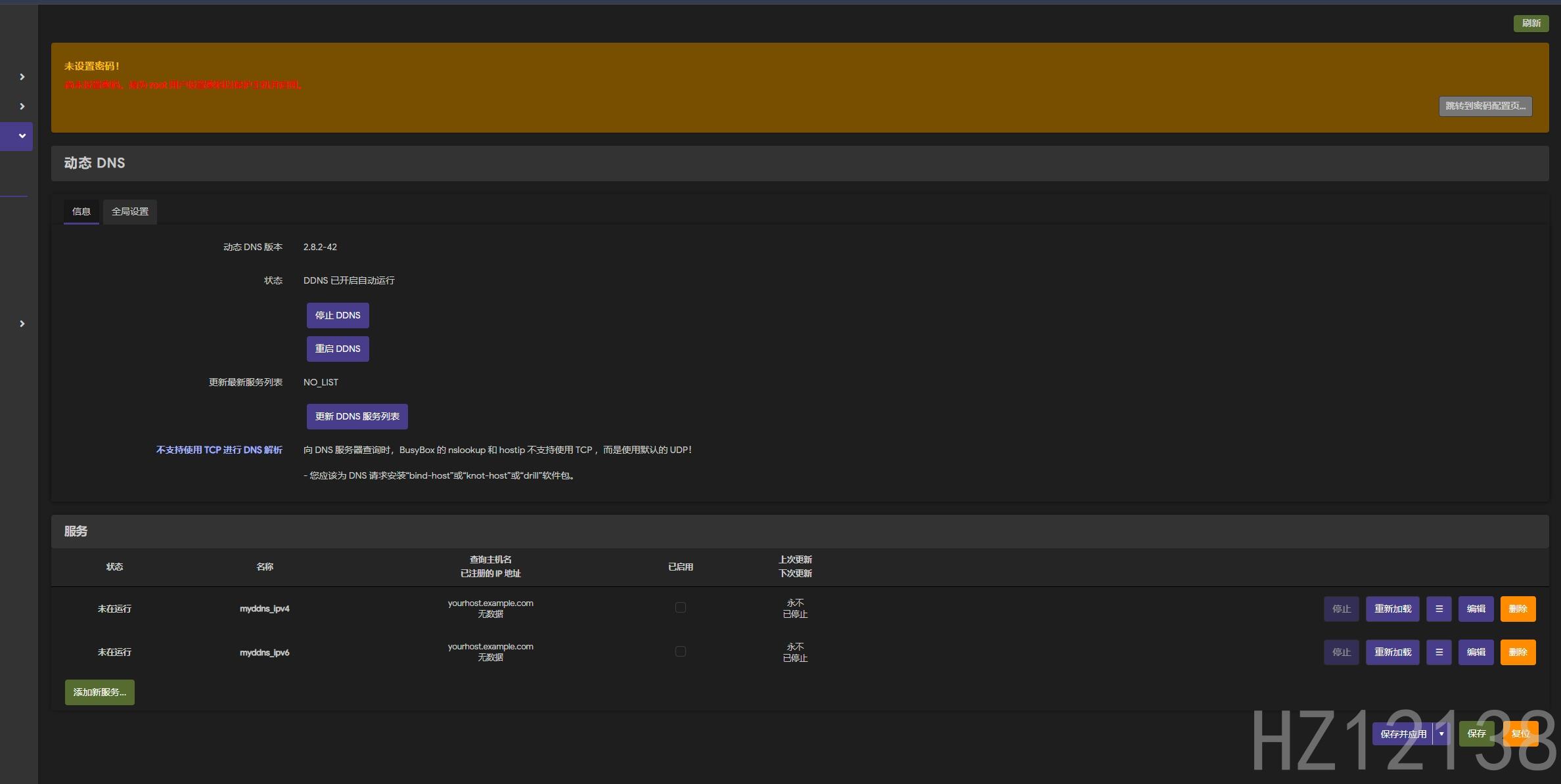Viewport: 1561px width, 784px height.
Task: Click the 名称 column header
Action: [x=265, y=567]
